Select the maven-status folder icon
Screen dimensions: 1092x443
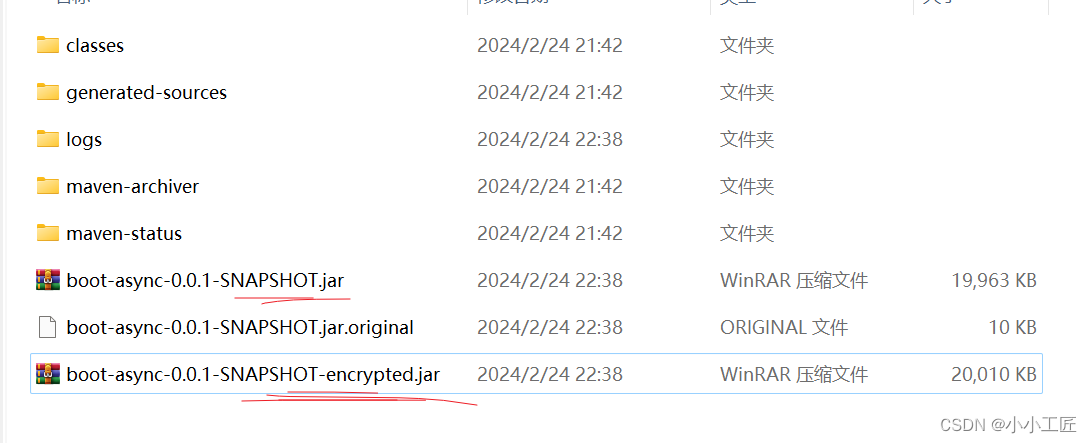click(x=47, y=233)
